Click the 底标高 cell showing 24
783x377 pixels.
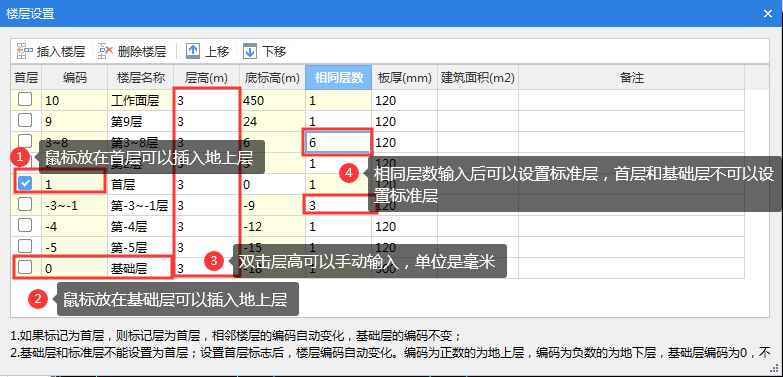272,121
